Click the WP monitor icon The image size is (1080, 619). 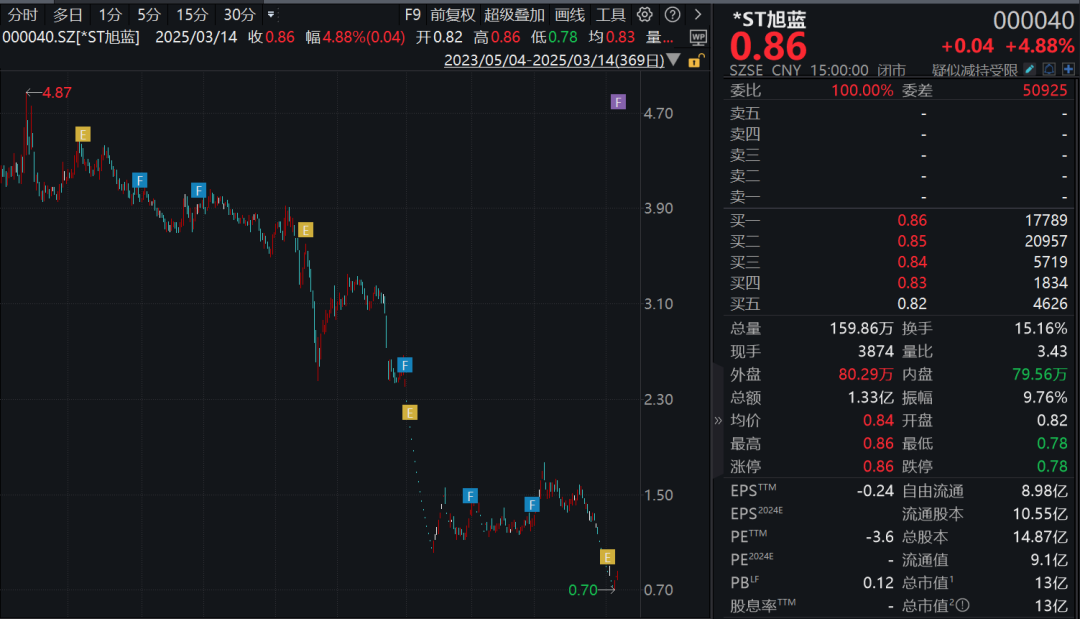click(x=698, y=37)
